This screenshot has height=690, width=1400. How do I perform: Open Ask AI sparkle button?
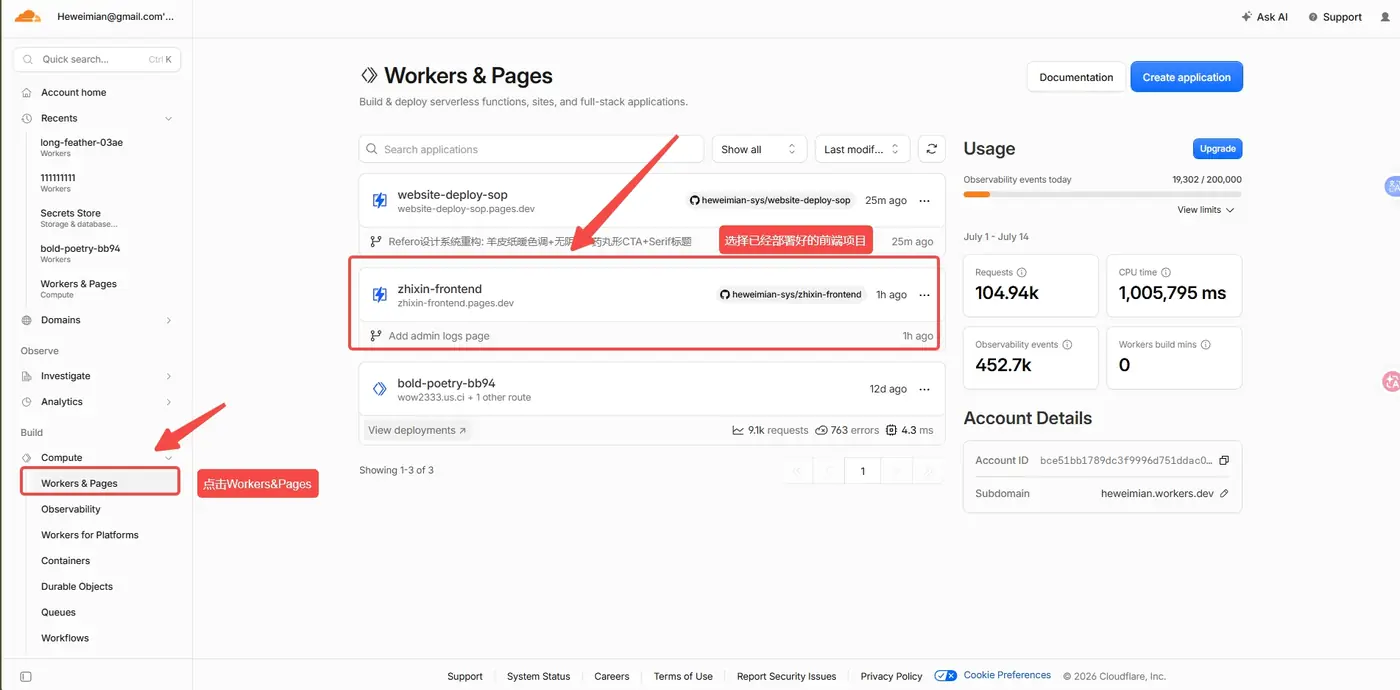[x=1264, y=17]
